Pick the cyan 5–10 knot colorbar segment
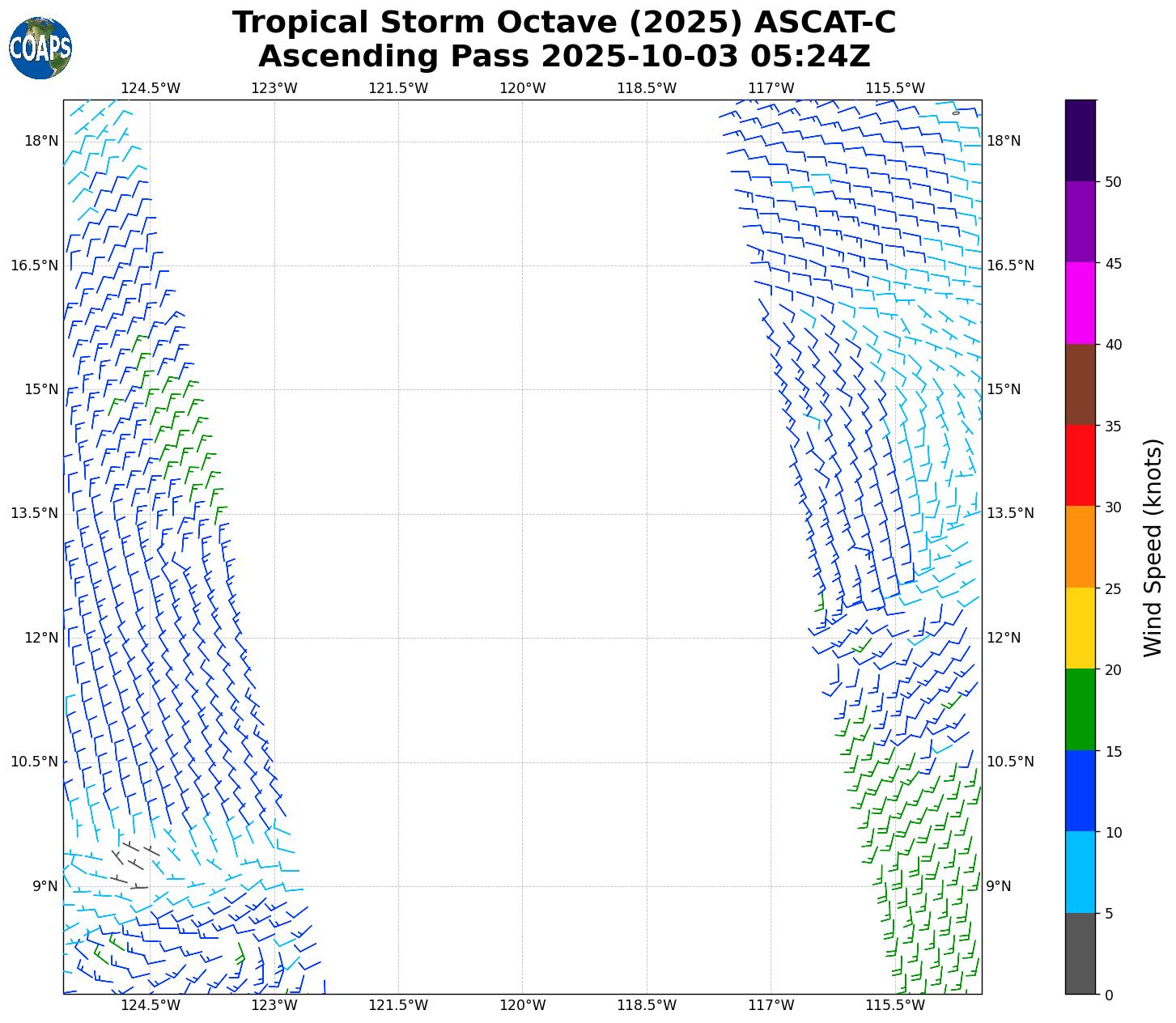Viewport: 1176px width, 1023px height. tap(1080, 872)
